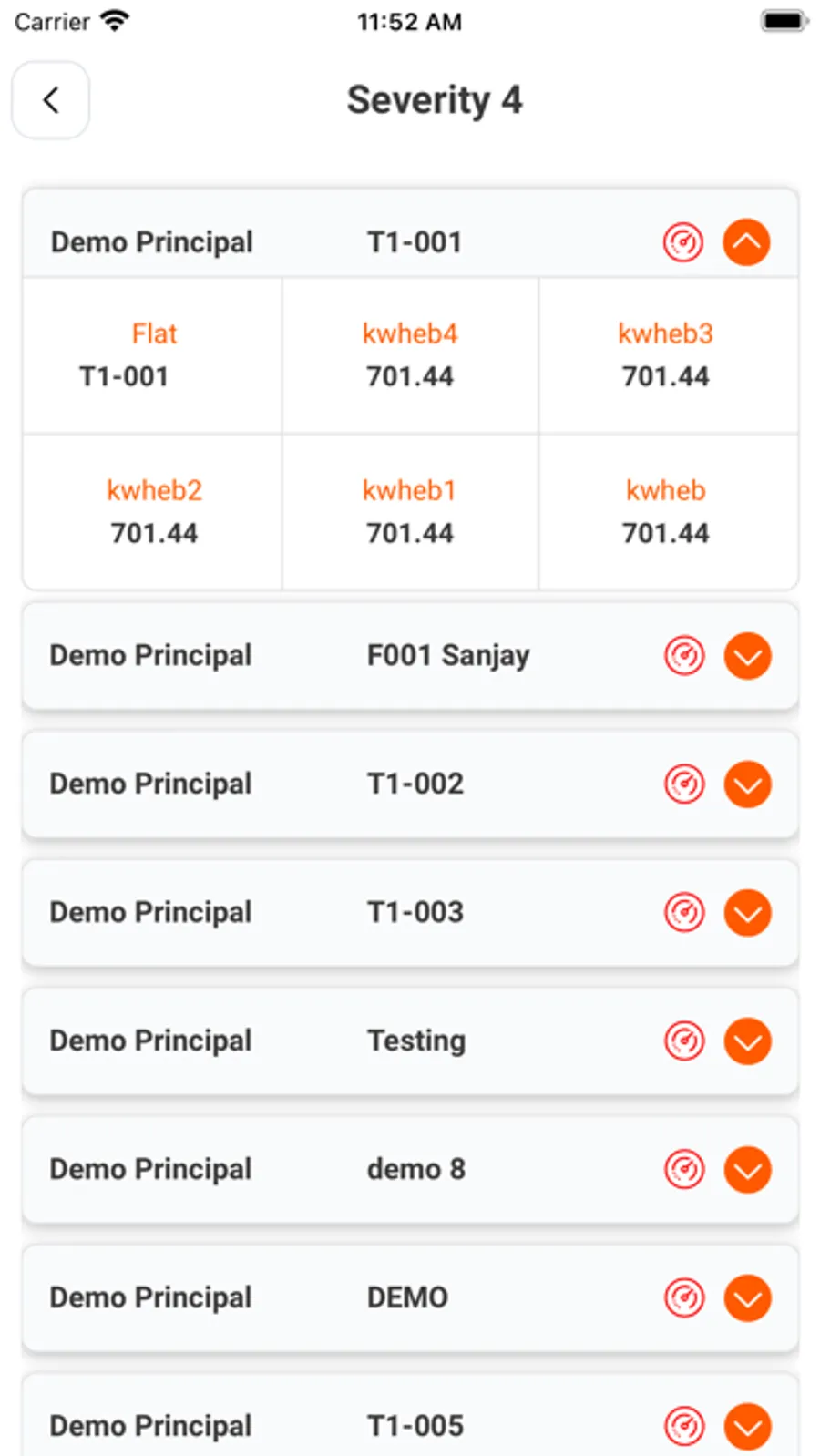Collapse the T1-001 details panel

[746, 242]
